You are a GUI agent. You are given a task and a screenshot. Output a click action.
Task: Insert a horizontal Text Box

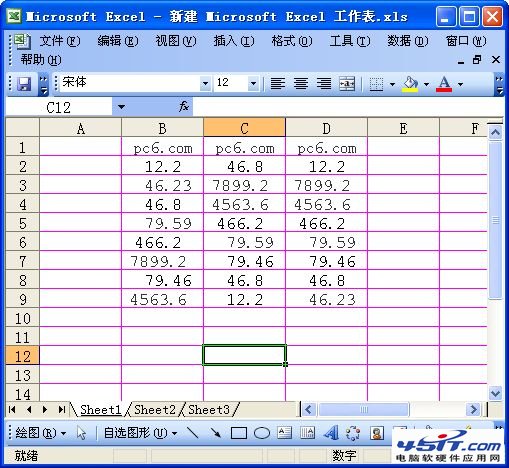point(284,433)
